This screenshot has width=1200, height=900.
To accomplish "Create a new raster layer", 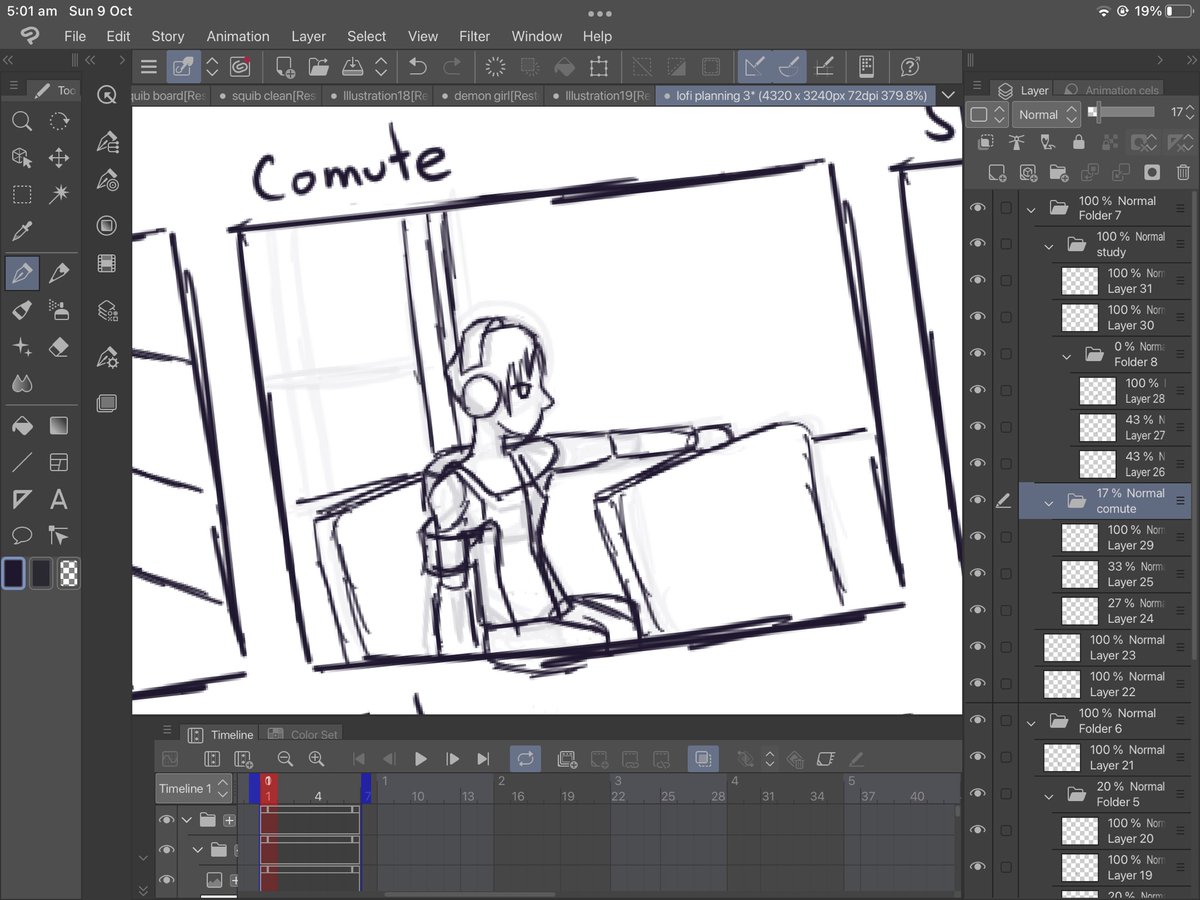I will [997, 172].
